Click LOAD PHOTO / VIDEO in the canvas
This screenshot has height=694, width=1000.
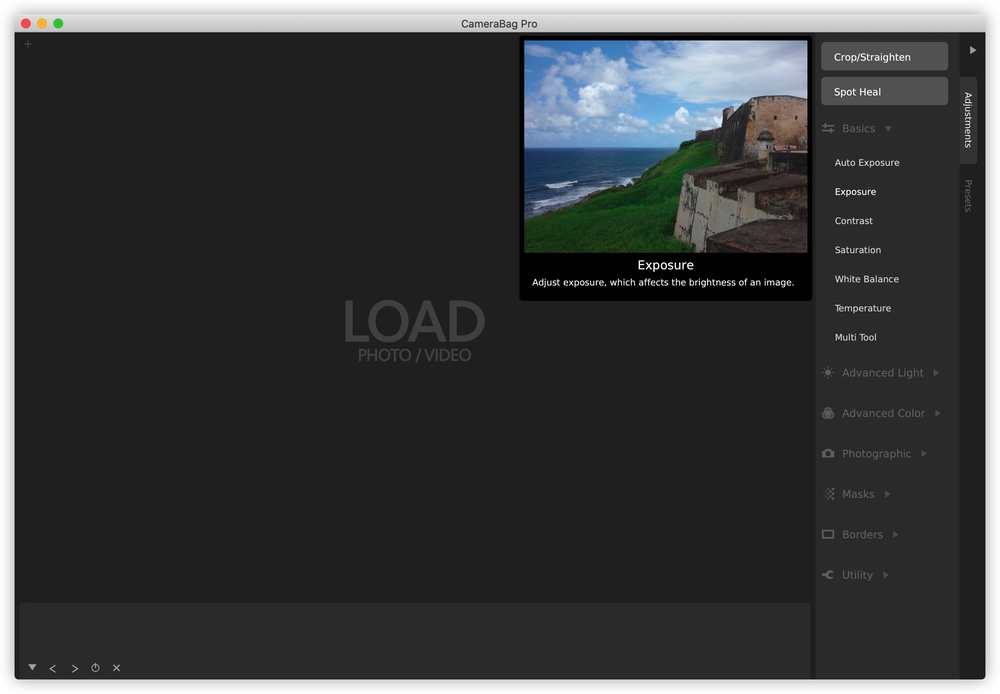pyautogui.click(x=414, y=331)
